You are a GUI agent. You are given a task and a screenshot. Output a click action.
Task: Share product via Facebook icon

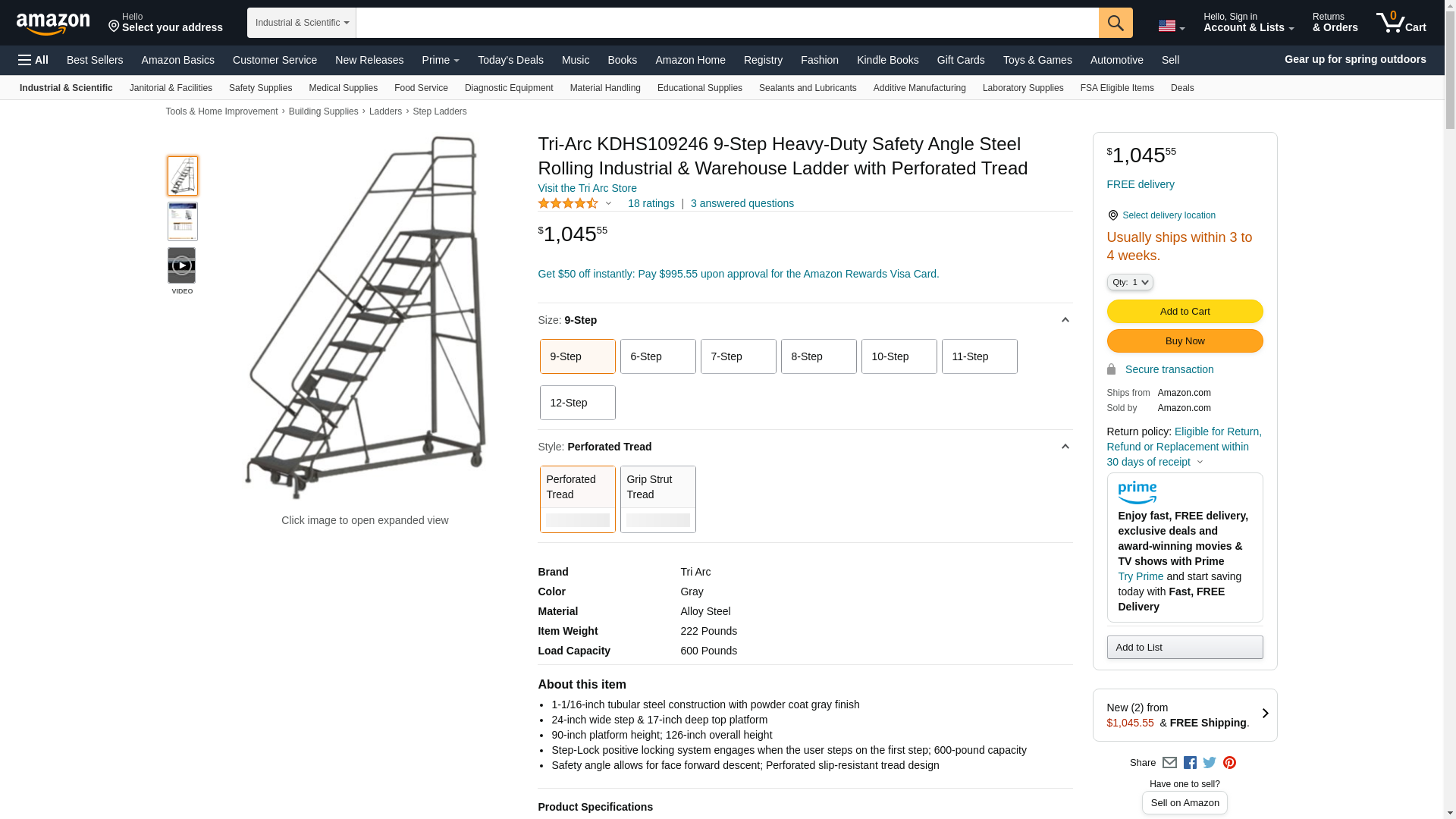(x=1190, y=763)
